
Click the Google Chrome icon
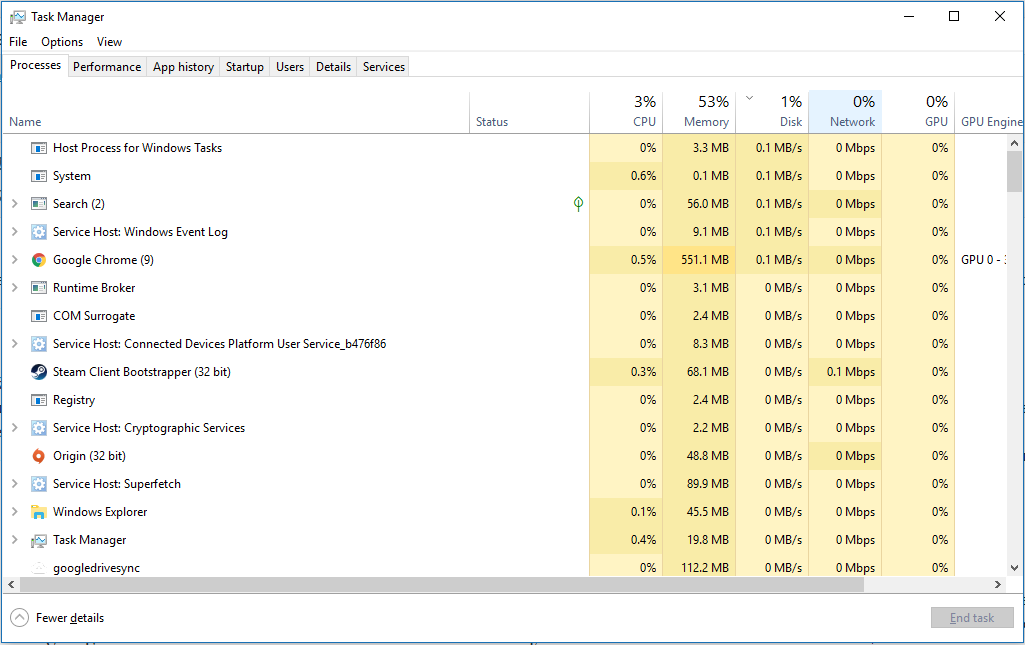pyautogui.click(x=39, y=260)
